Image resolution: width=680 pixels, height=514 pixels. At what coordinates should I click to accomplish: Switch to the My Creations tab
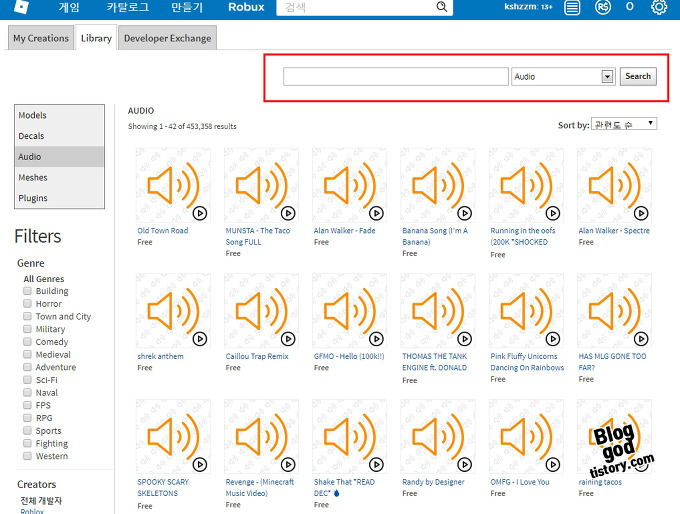(41, 38)
